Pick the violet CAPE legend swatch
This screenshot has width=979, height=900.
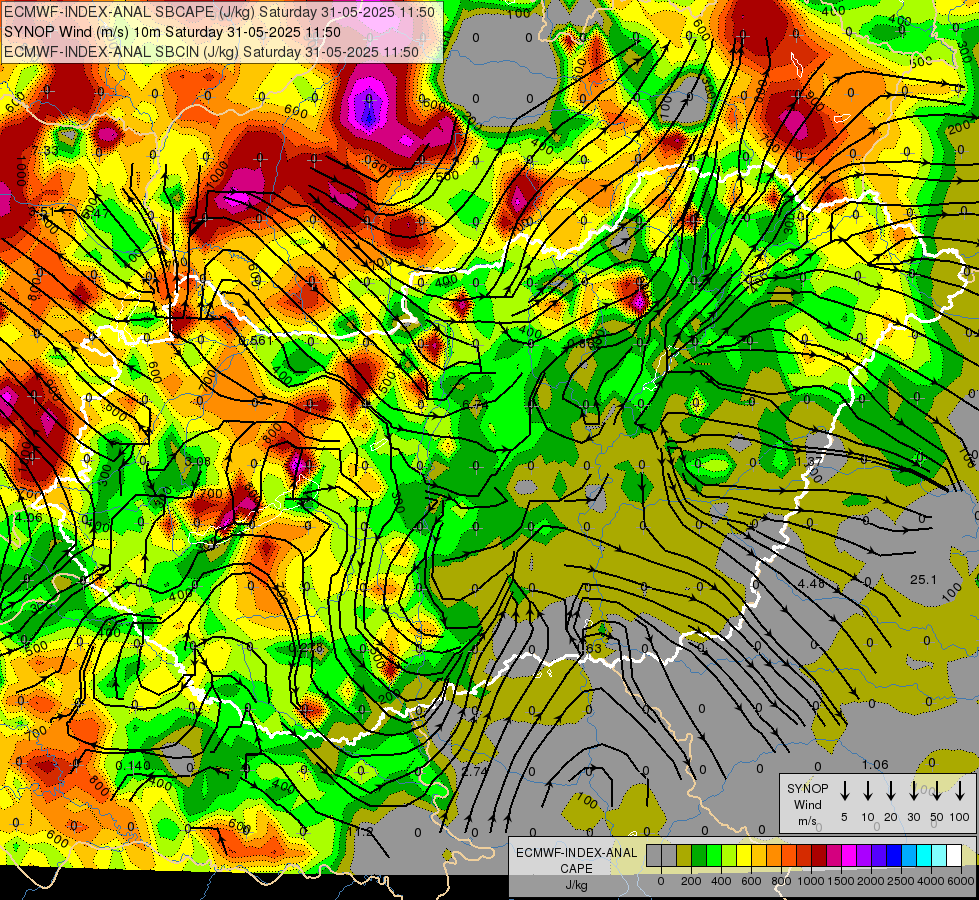click(x=863, y=855)
